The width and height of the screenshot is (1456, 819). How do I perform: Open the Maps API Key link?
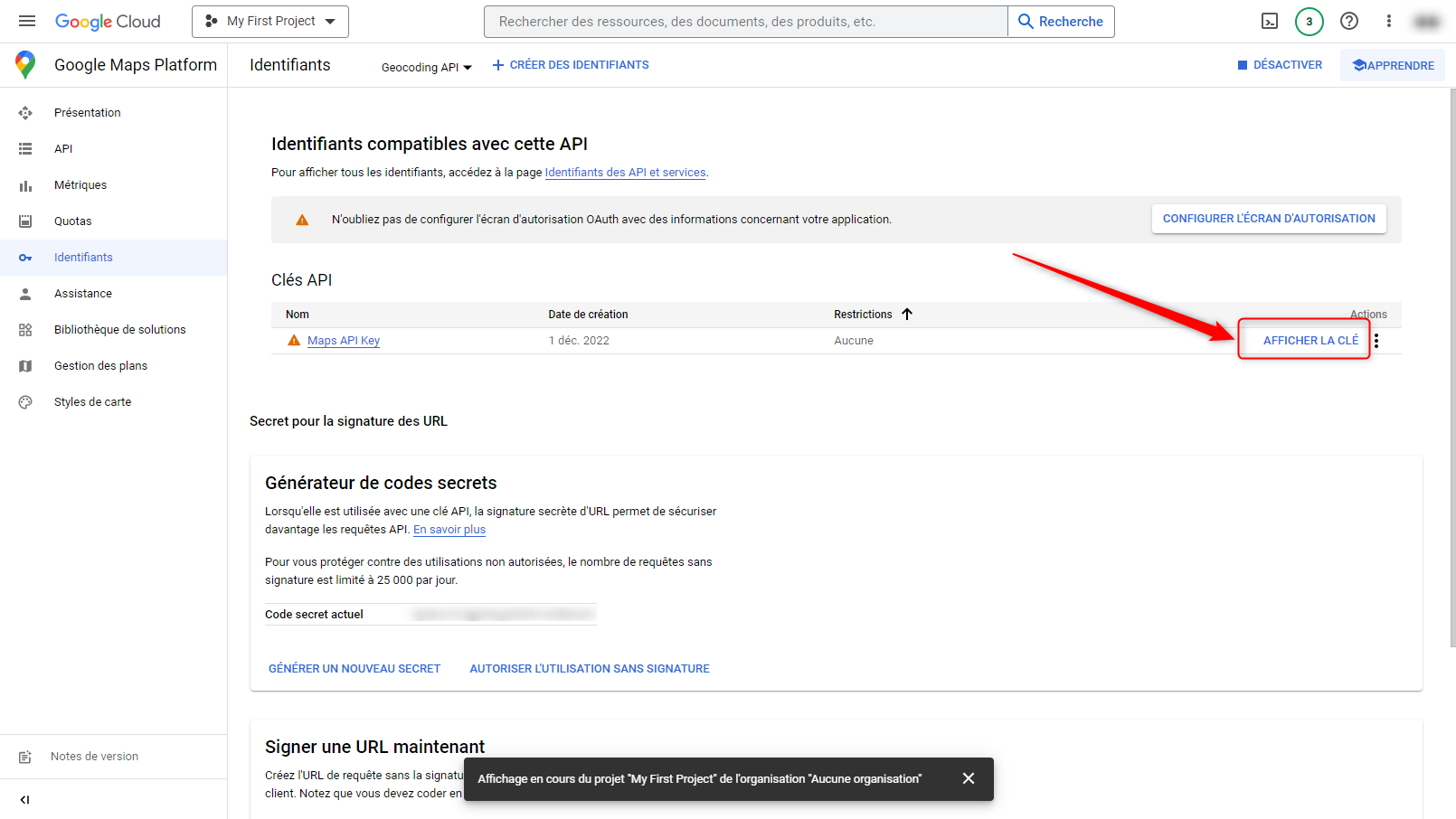click(344, 341)
